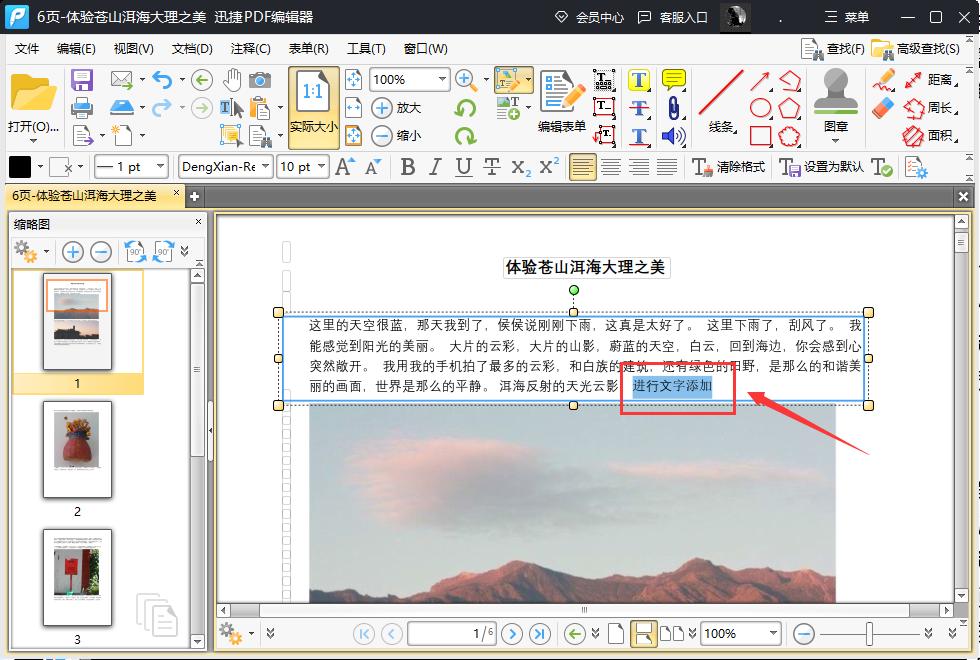Image resolution: width=980 pixels, height=660 pixels.
Task: Select the circle shape annotation tool
Action: pos(762,106)
